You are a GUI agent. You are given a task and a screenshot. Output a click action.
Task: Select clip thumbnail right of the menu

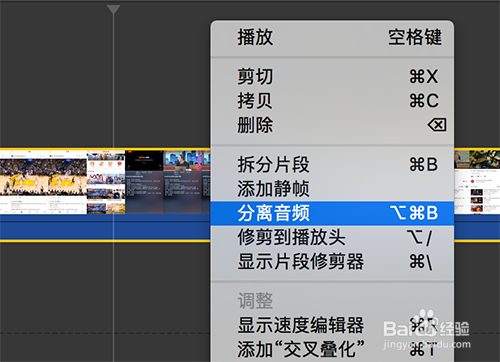pos(477,182)
